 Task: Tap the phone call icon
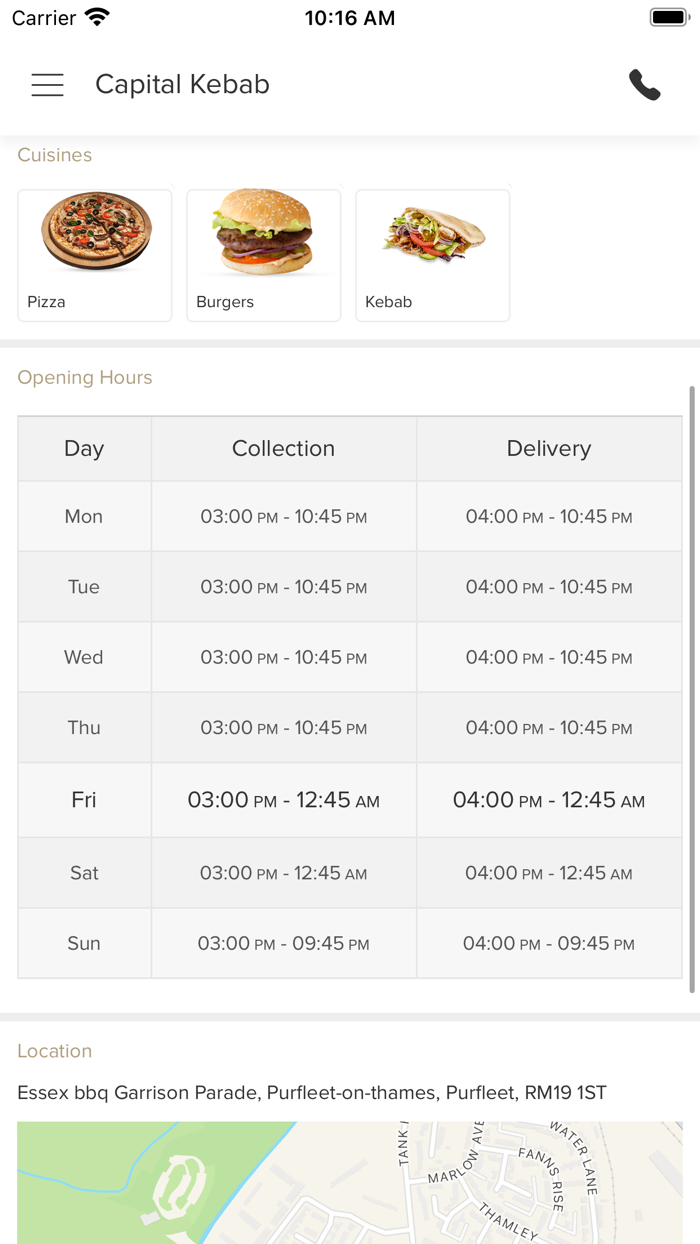(x=645, y=85)
